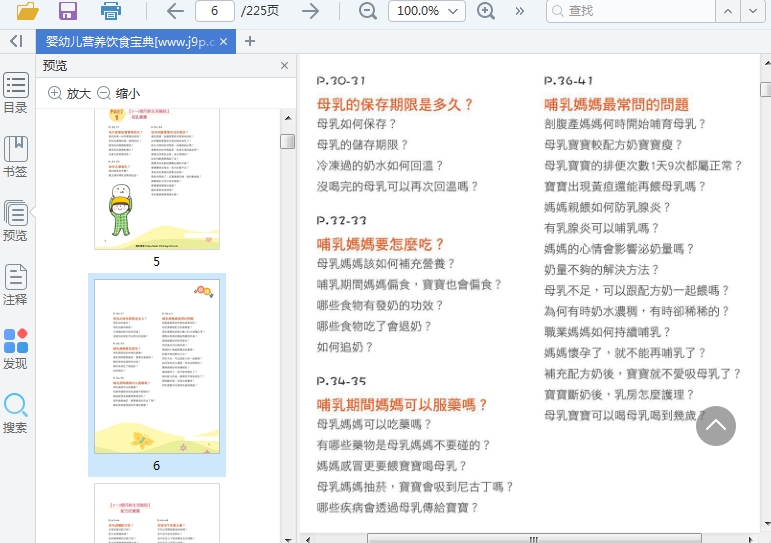Click the zoom out magnifier in toolbar

coord(367,11)
